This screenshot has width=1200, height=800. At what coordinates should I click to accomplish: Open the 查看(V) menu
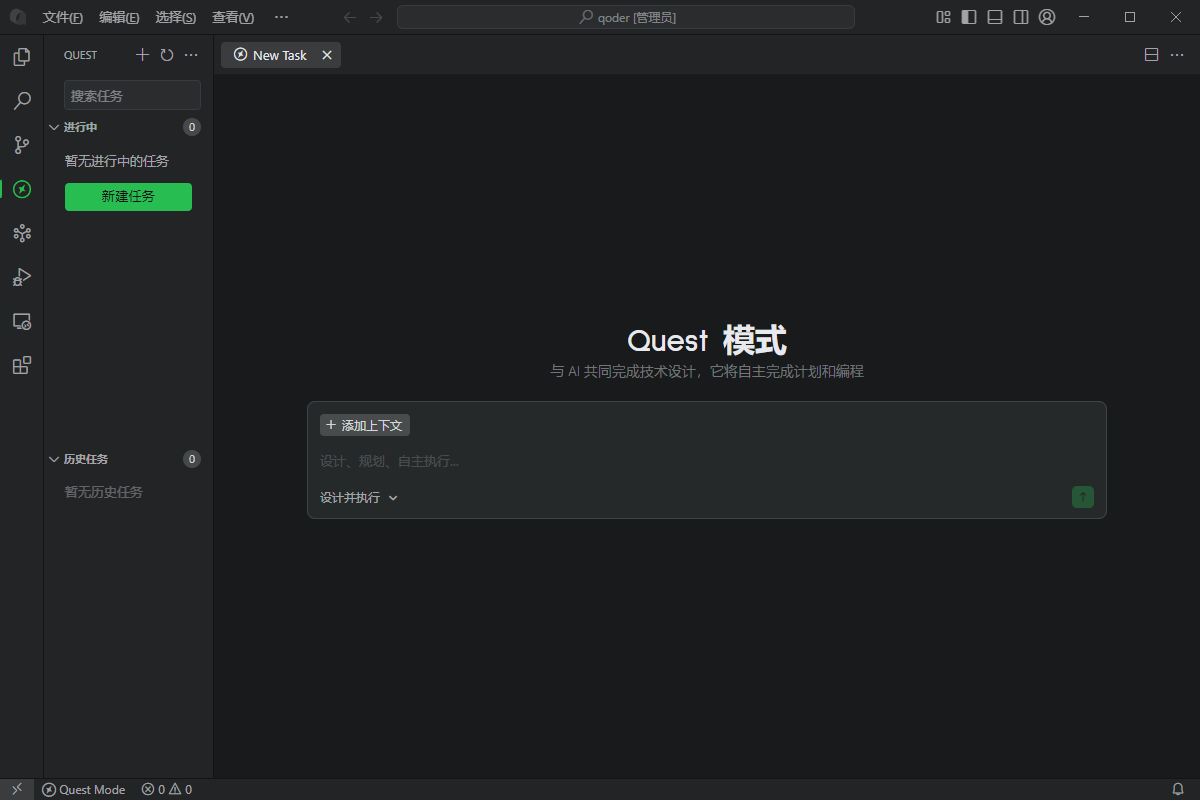tap(233, 17)
